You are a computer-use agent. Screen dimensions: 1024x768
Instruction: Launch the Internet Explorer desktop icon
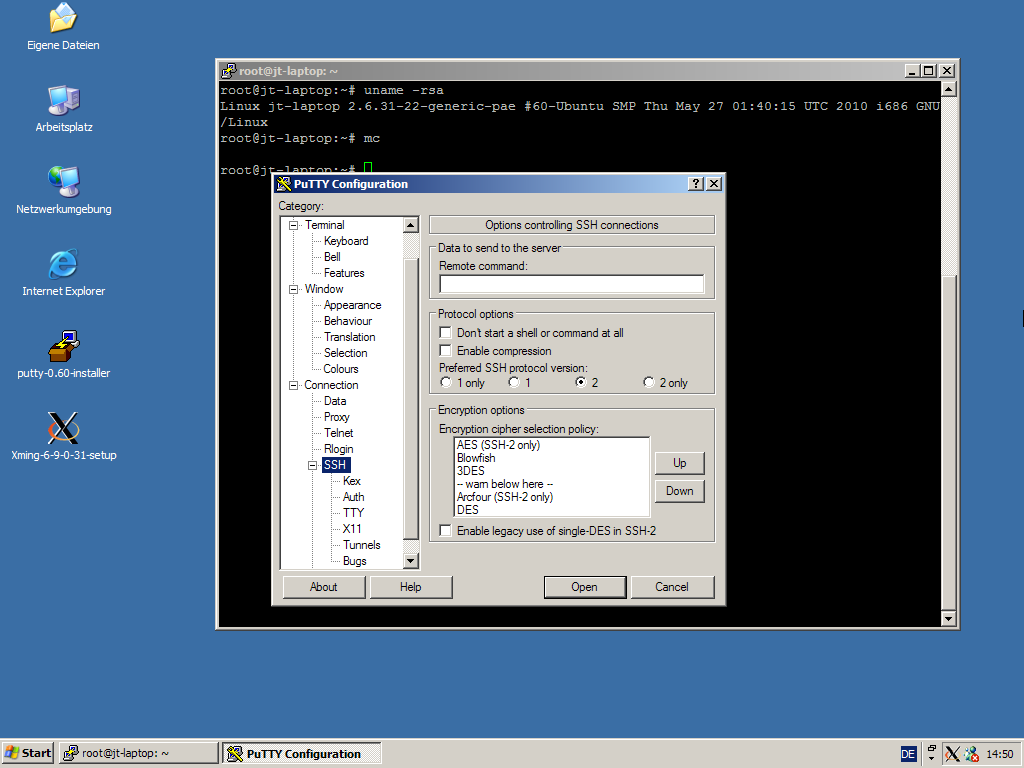(x=63, y=264)
